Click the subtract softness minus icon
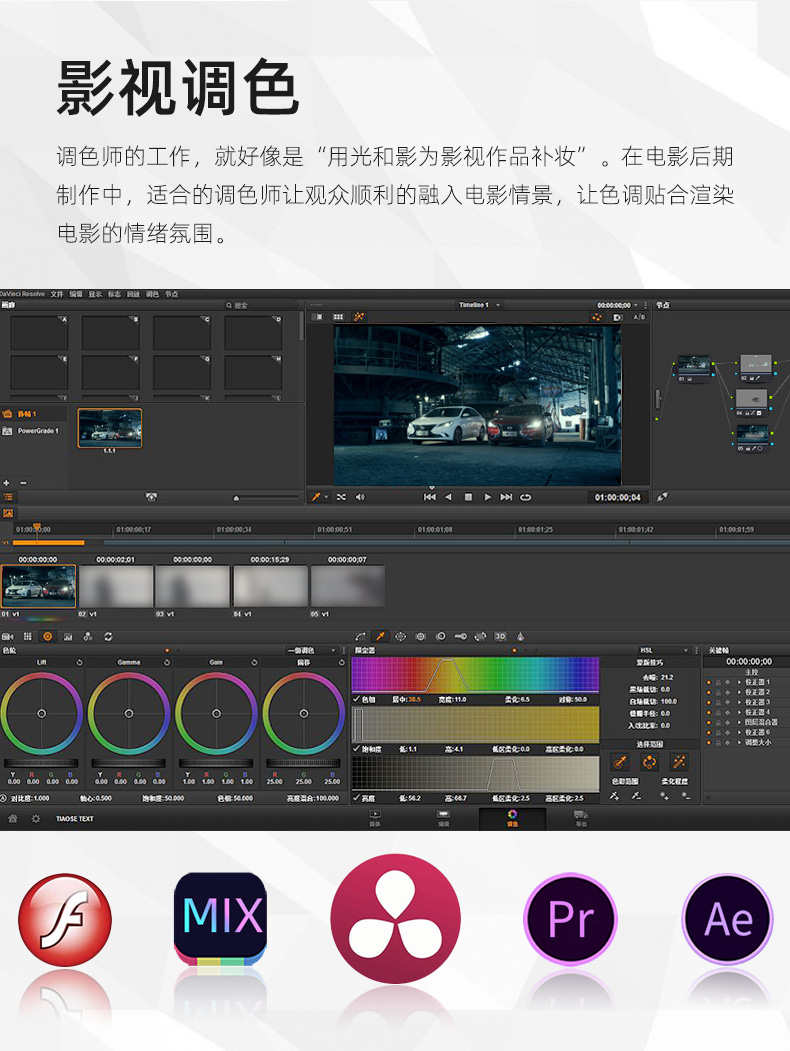Image resolution: width=790 pixels, height=1051 pixels. point(686,796)
